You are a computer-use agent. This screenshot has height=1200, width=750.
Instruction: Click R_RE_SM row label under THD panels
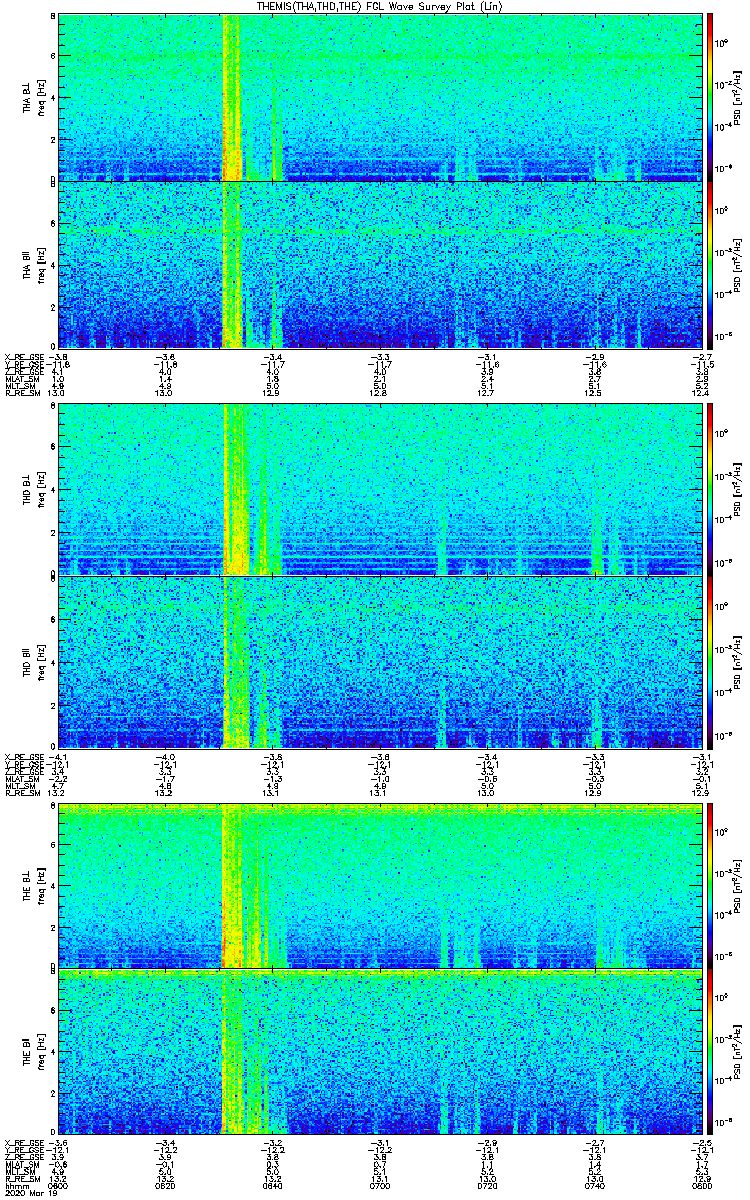coord(21,793)
